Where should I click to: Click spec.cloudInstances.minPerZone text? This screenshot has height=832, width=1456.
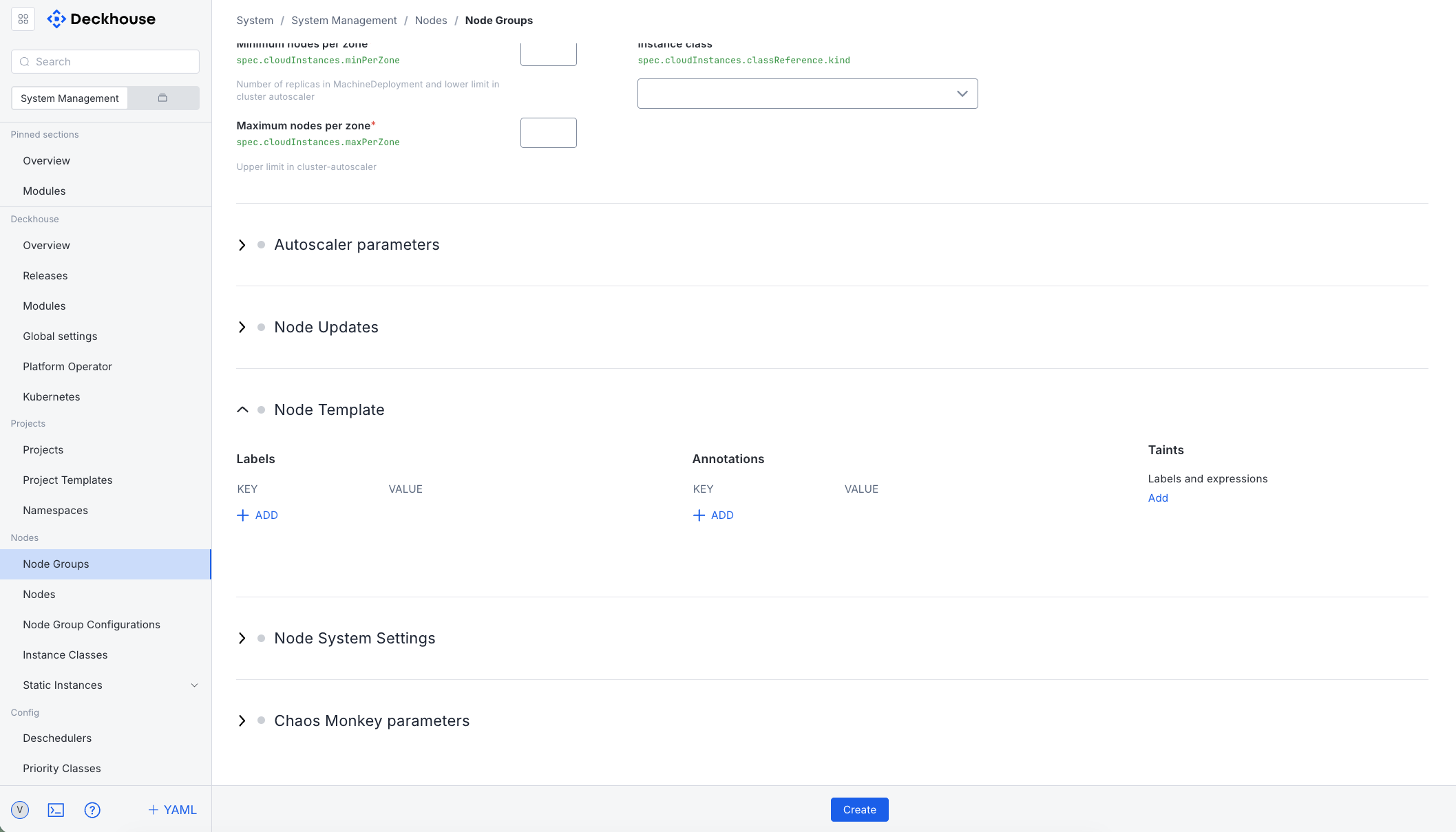coord(318,61)
